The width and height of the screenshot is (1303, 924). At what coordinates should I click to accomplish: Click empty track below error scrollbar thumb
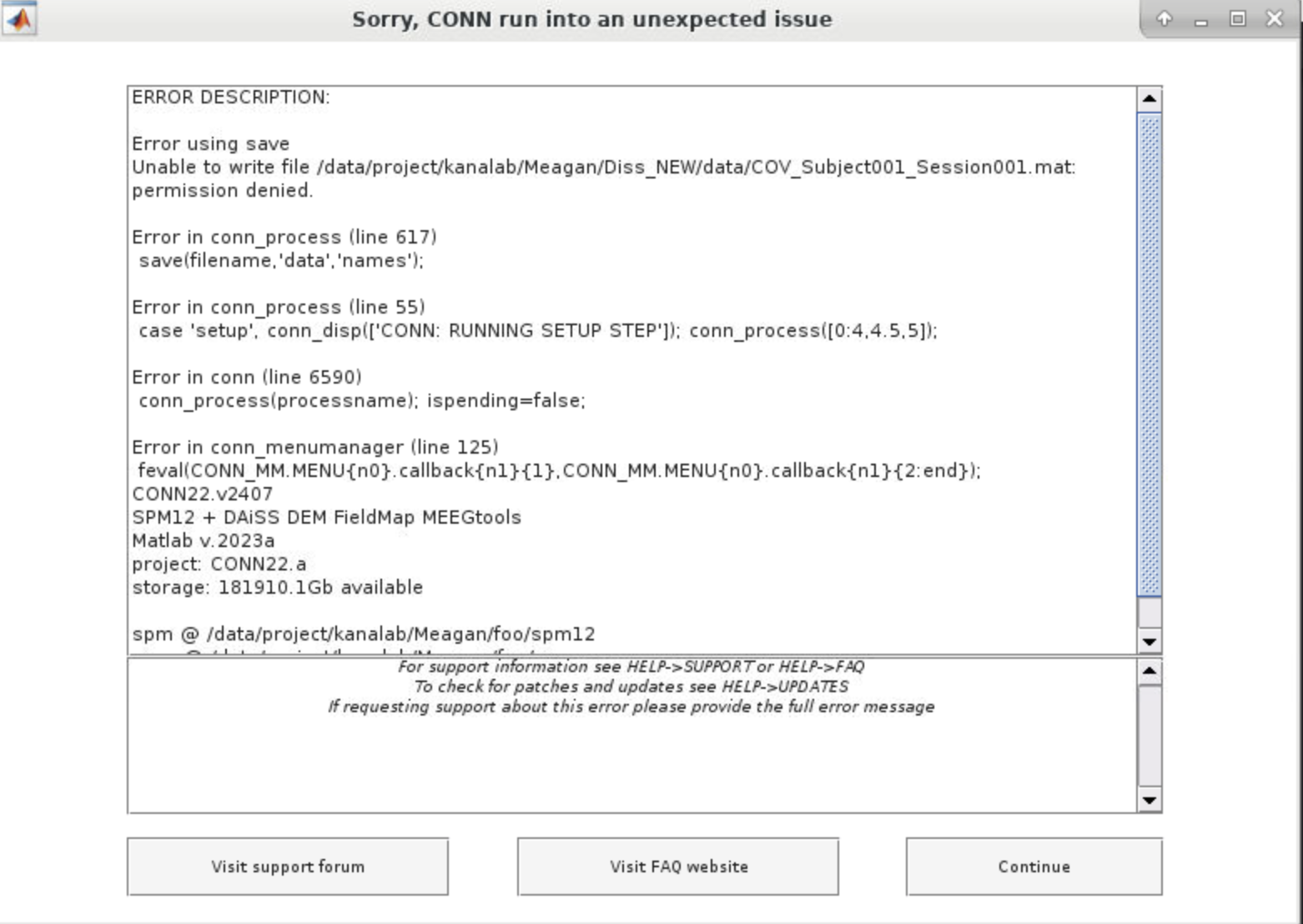(1149, 612)
